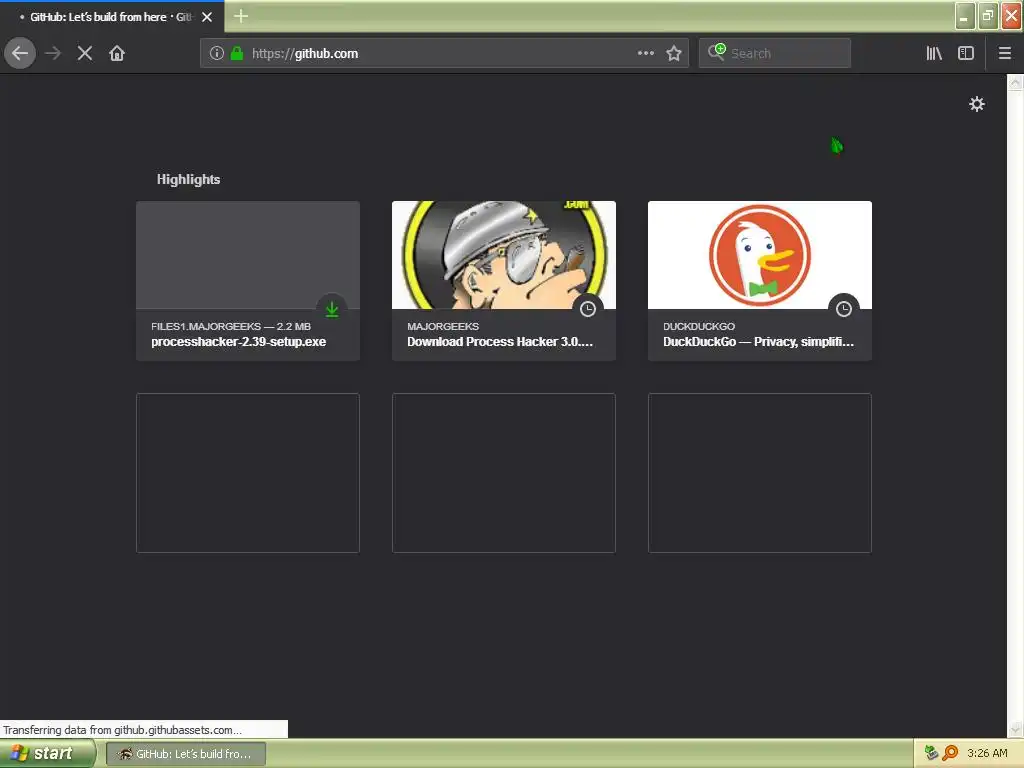Close the GitHub tab

point(207,17)
